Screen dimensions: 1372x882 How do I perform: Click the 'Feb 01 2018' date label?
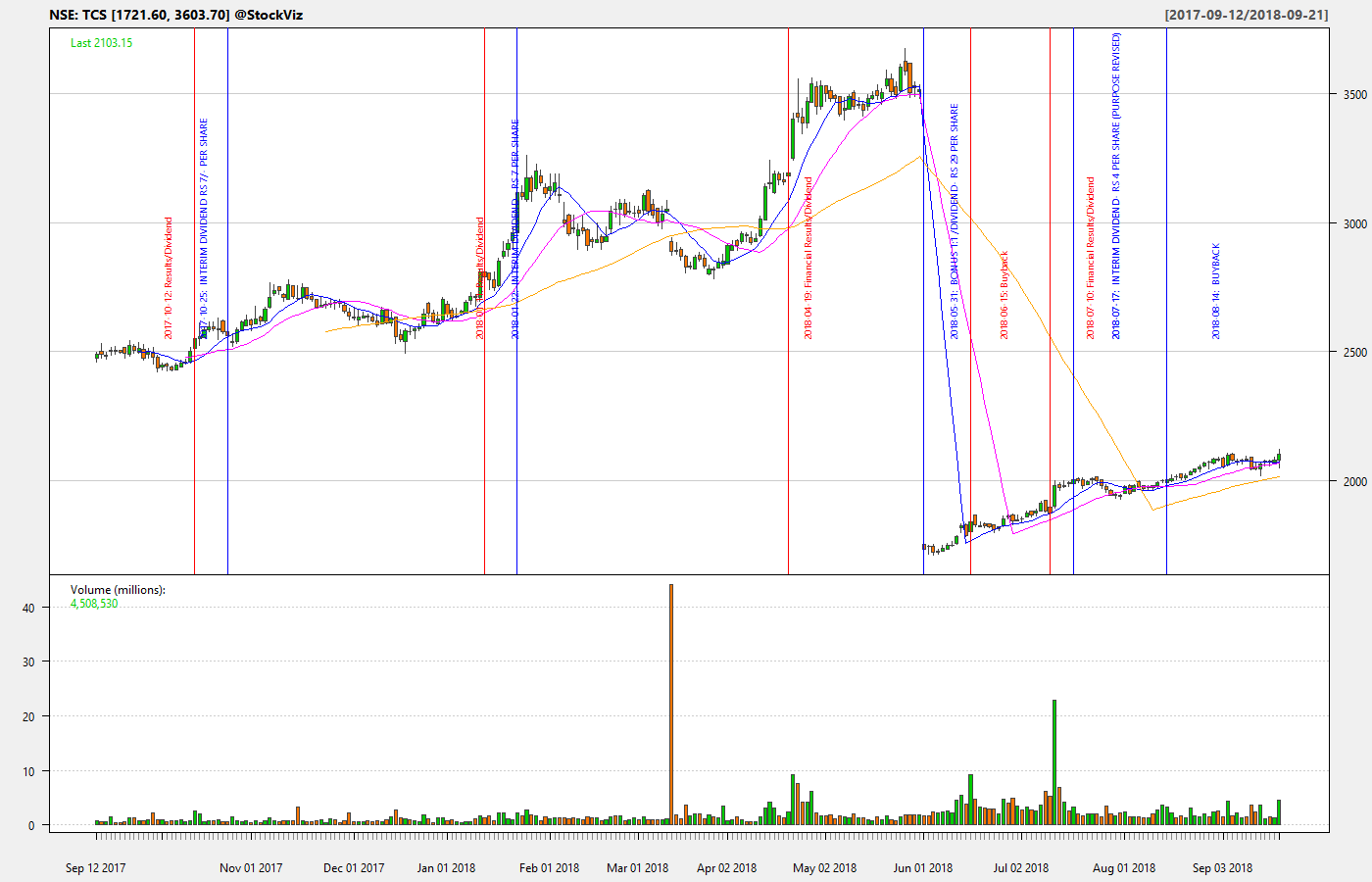[x=549, y=868]
